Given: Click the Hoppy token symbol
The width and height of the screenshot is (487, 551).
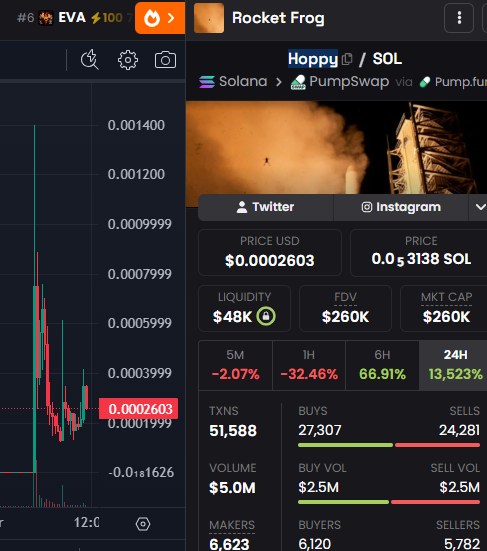Looking at the screenshot, I should (313, 59).
